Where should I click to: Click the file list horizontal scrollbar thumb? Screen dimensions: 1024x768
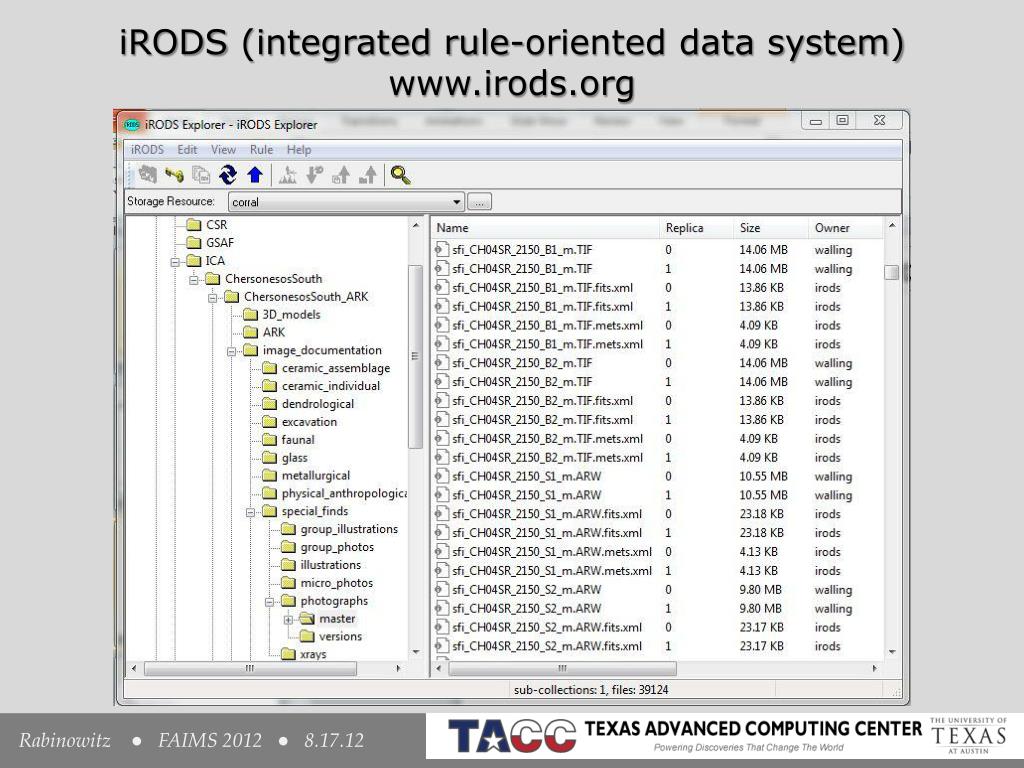tap(562, 669)
